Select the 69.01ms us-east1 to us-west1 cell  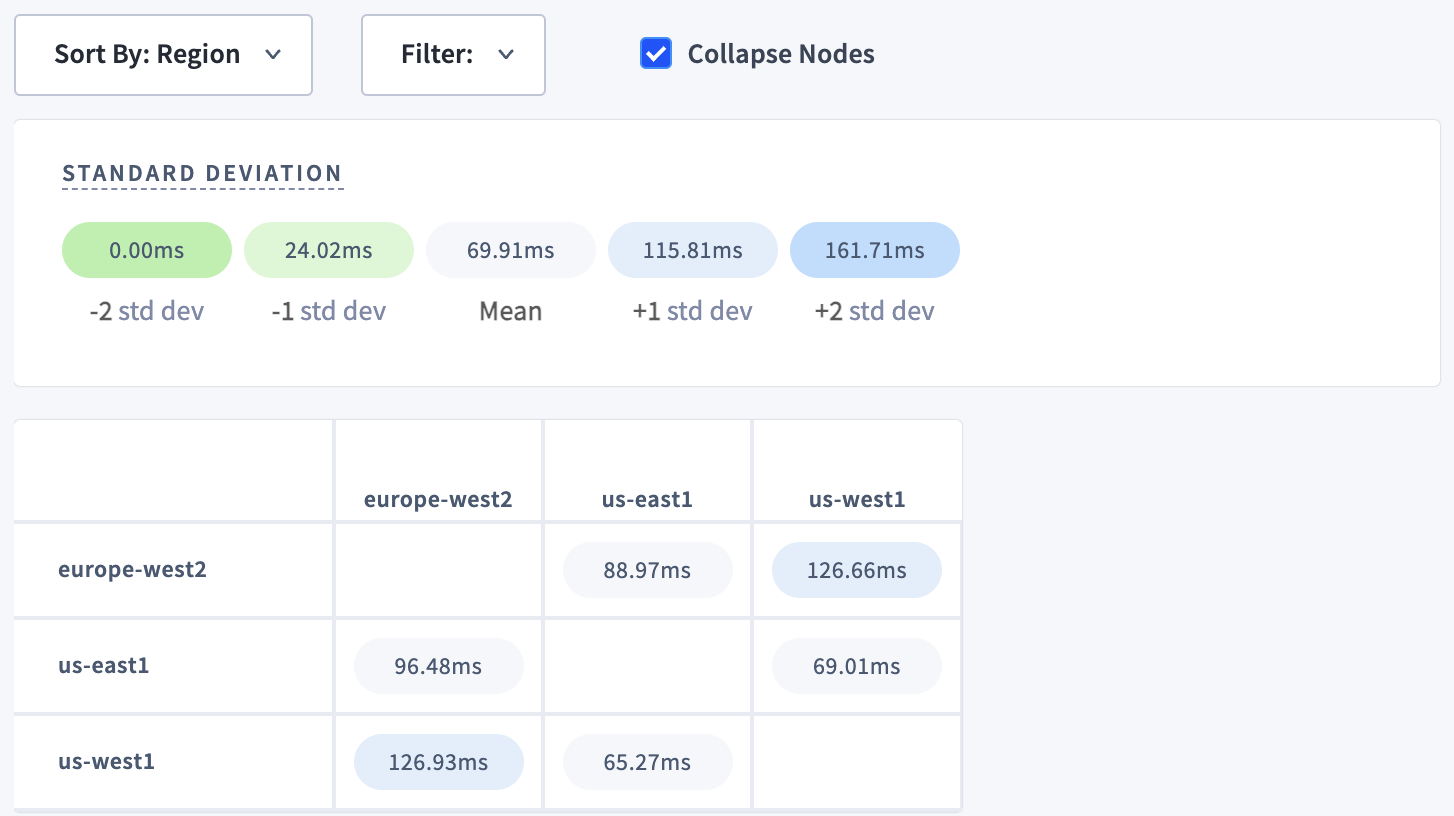click(x=856, y=666)
